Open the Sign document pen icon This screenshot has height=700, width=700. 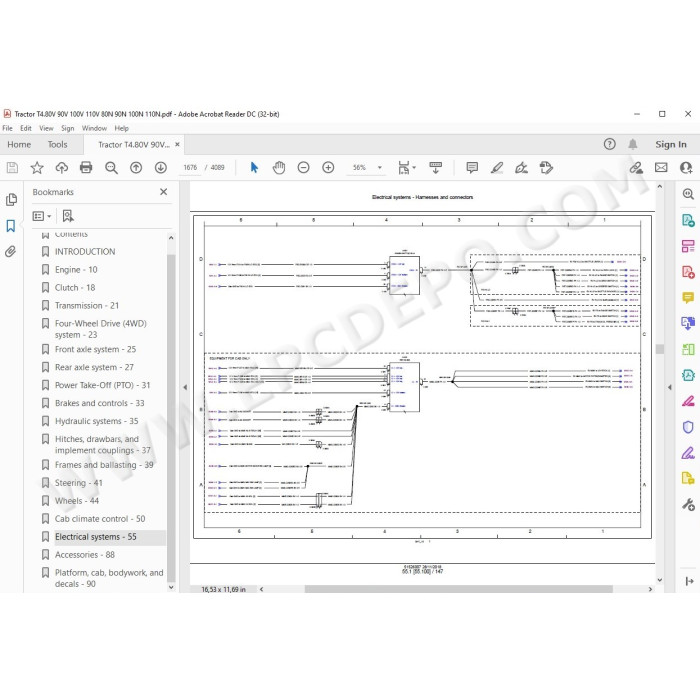pos(521,168)
